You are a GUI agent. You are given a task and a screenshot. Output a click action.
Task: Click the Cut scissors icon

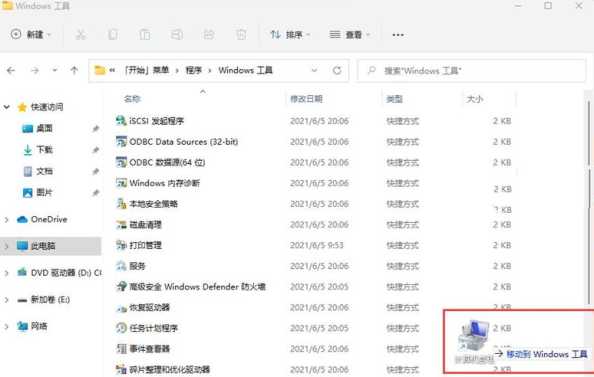pyautogui.click(x=80, y=35)
